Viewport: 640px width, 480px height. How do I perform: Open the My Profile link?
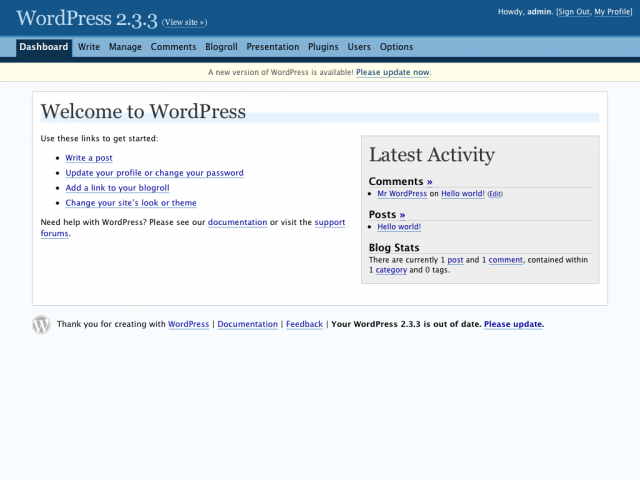(x=613, y=12)
